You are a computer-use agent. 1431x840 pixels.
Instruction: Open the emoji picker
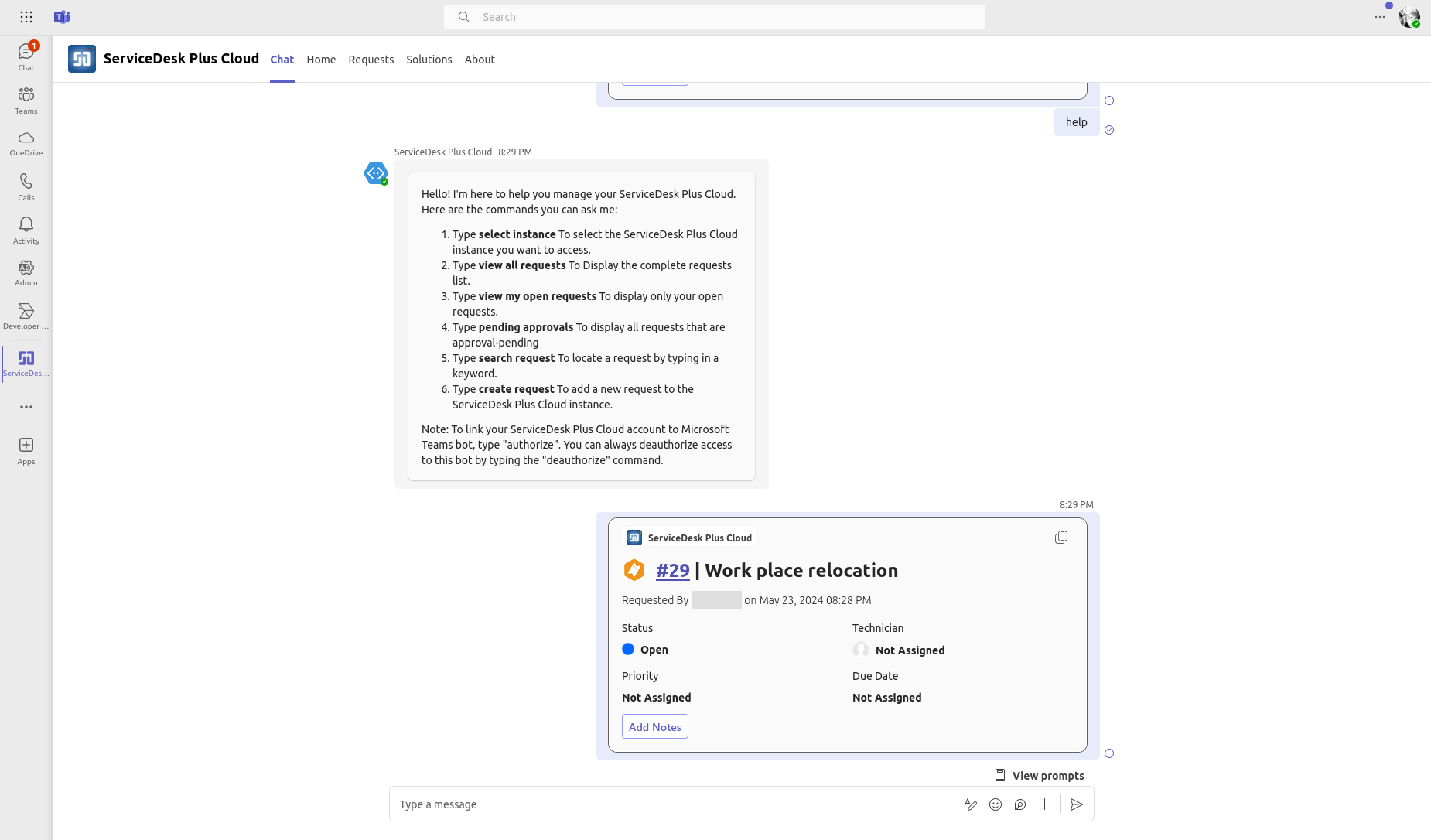(996, 804)
